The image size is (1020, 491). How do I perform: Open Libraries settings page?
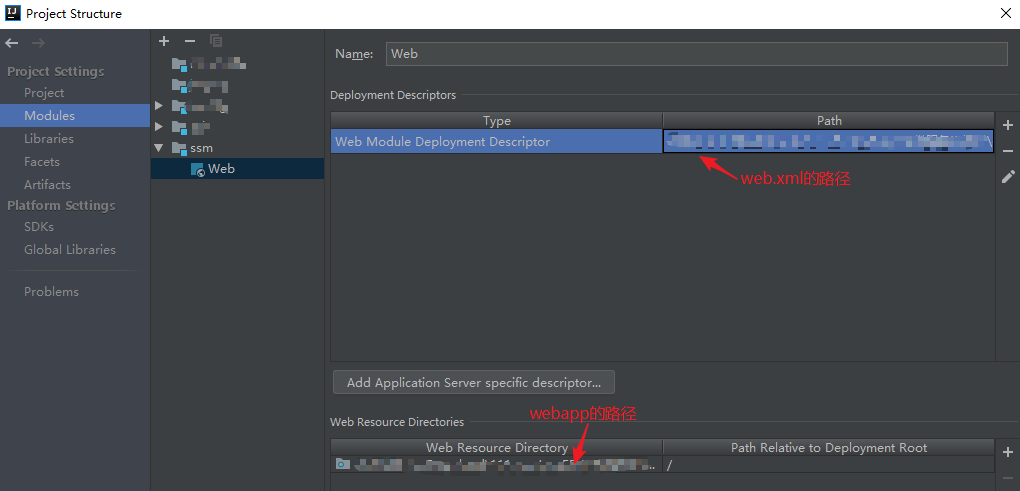click(49, 139)
